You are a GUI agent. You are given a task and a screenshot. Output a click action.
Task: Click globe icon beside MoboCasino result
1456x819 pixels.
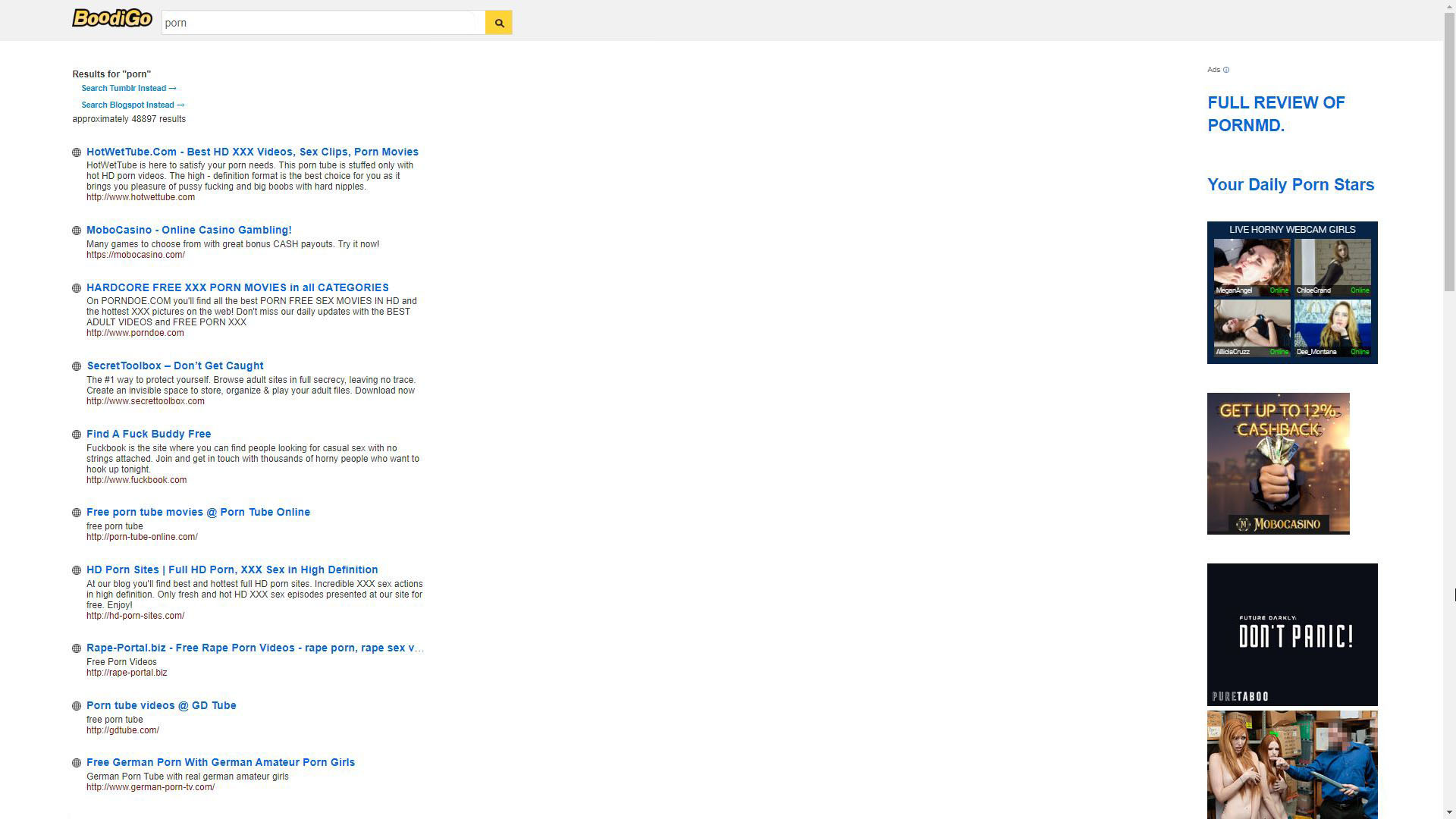click(77, 231)
